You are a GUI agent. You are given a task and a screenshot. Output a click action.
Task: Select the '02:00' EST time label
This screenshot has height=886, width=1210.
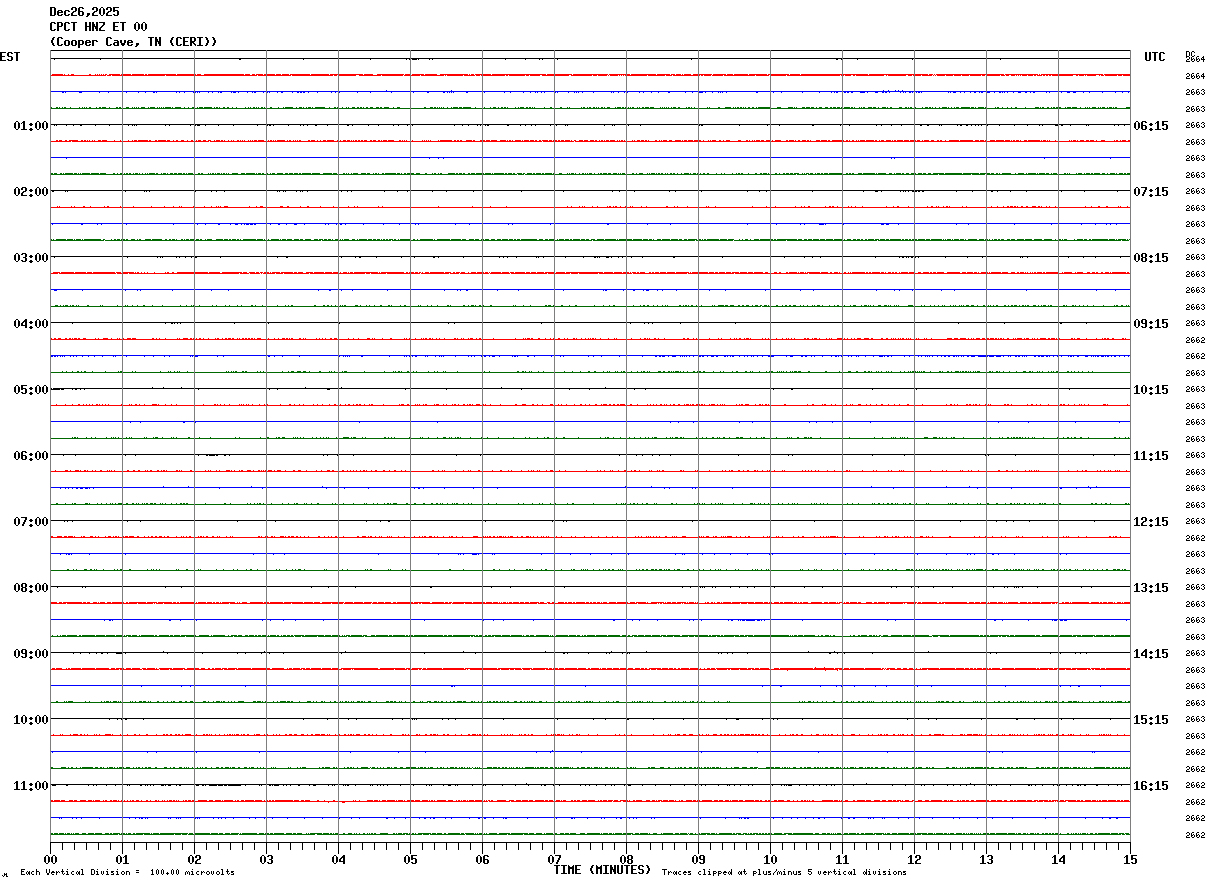(x=31, y=192)
